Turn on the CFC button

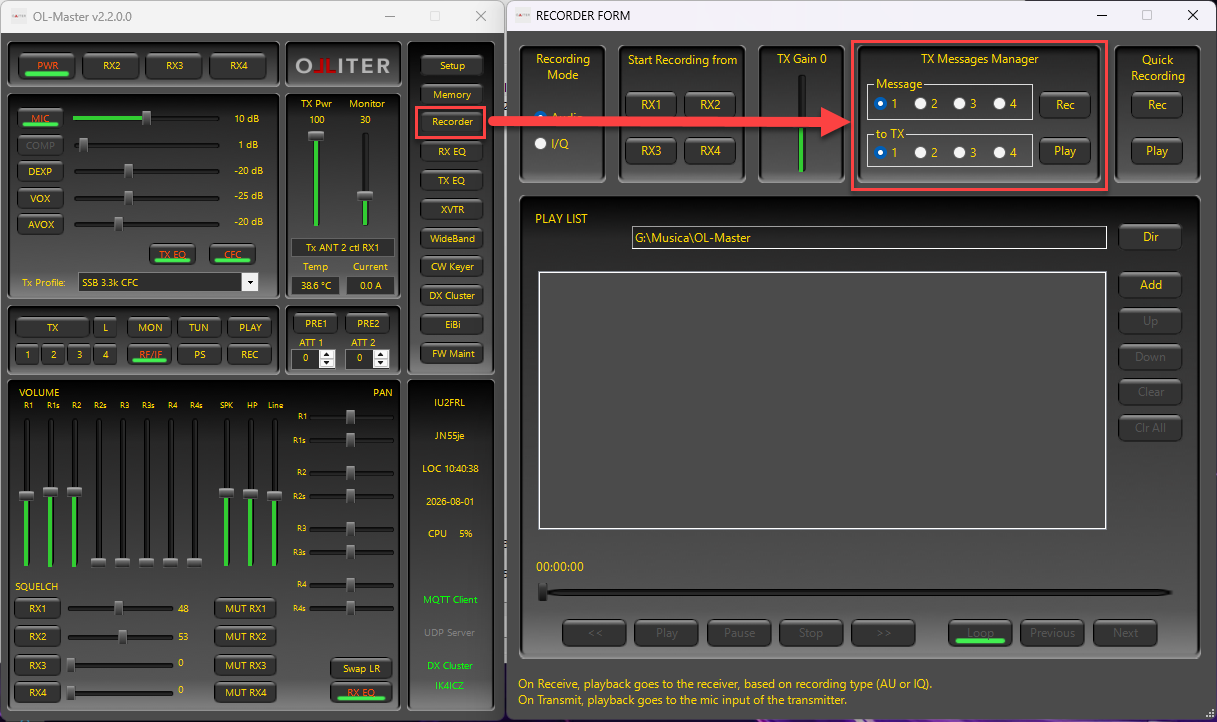click(232, 254)
